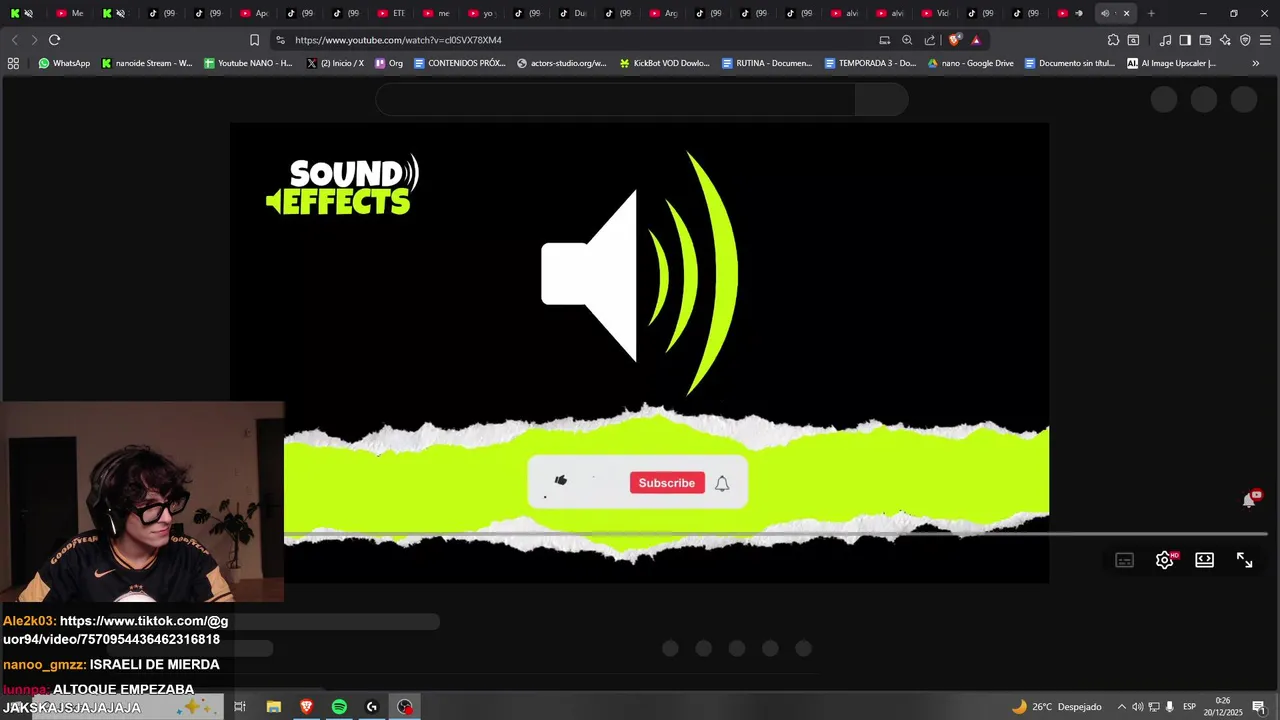The width and height of the screenshot is (1280, 720).
Task: Toggle video subtitles captions button
Action: [x=1124, y=560]
